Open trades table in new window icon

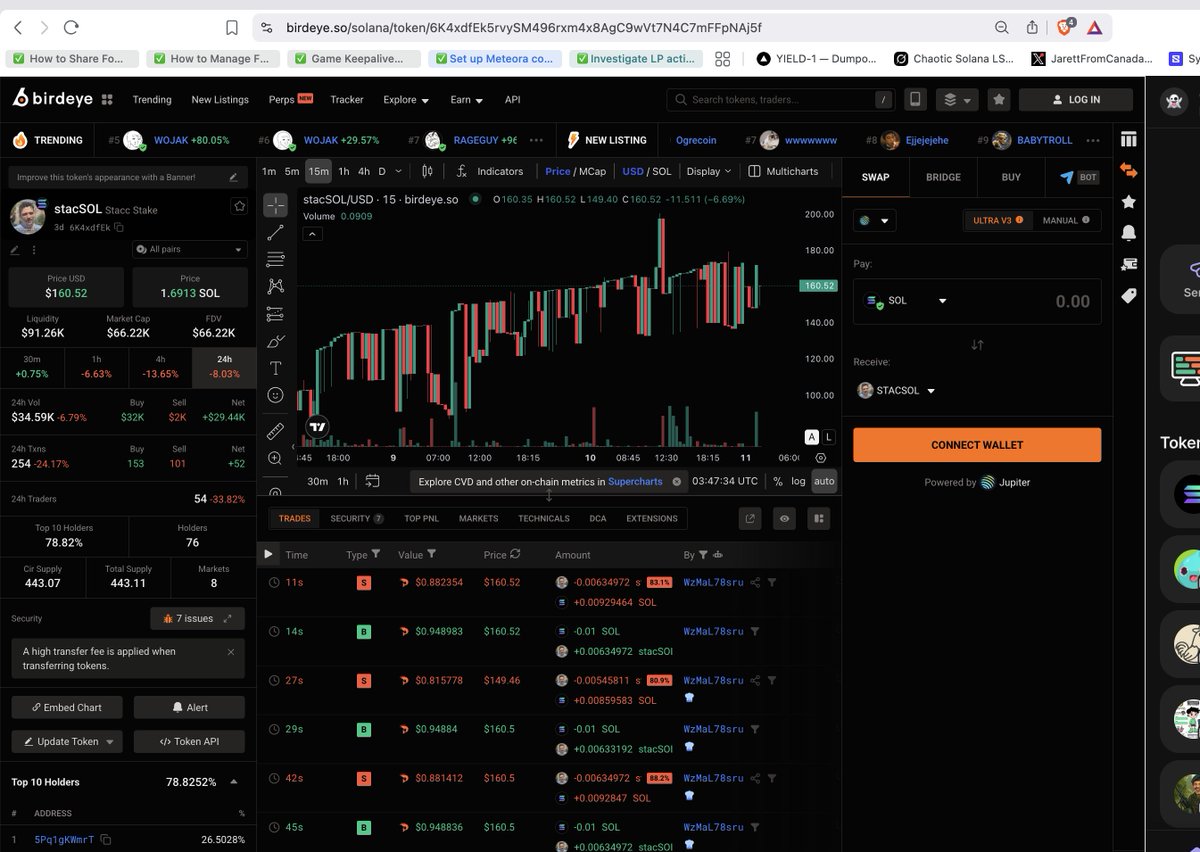click(x=751, y=518)
